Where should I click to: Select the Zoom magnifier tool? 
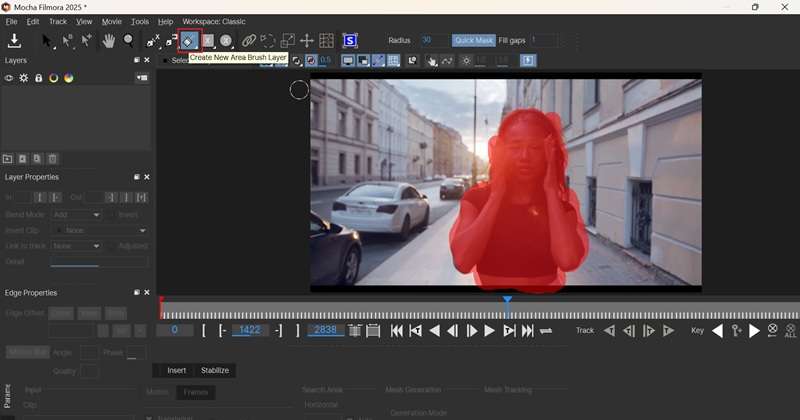click(129, 40)
